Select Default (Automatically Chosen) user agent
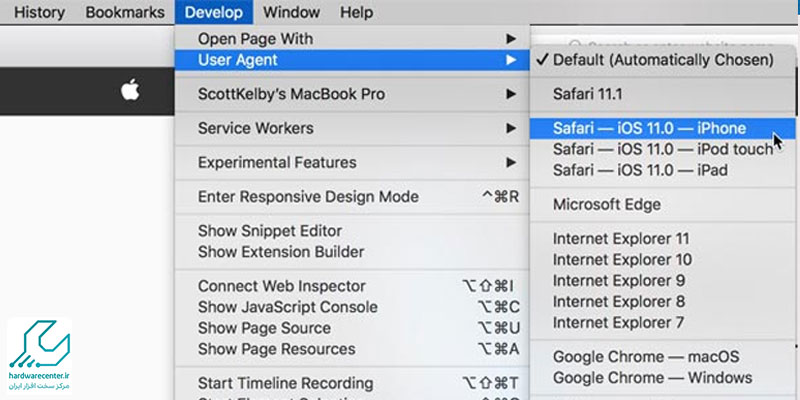 click(662, 60)
